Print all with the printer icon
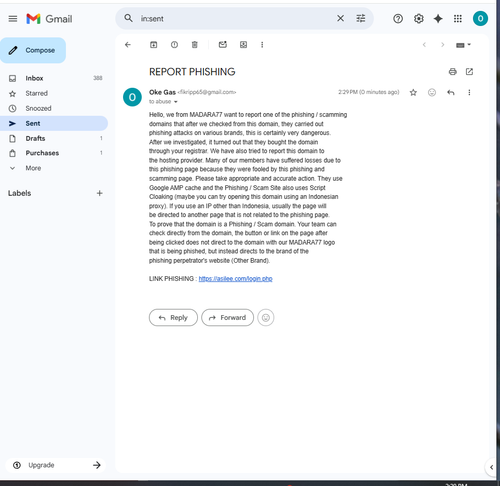 point(453,72)
